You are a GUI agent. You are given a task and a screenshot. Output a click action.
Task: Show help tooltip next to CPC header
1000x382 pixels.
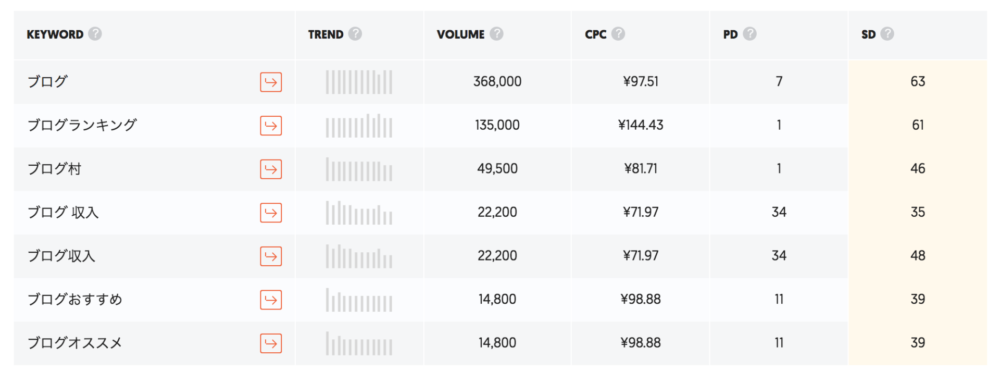(x=619, y=34)
